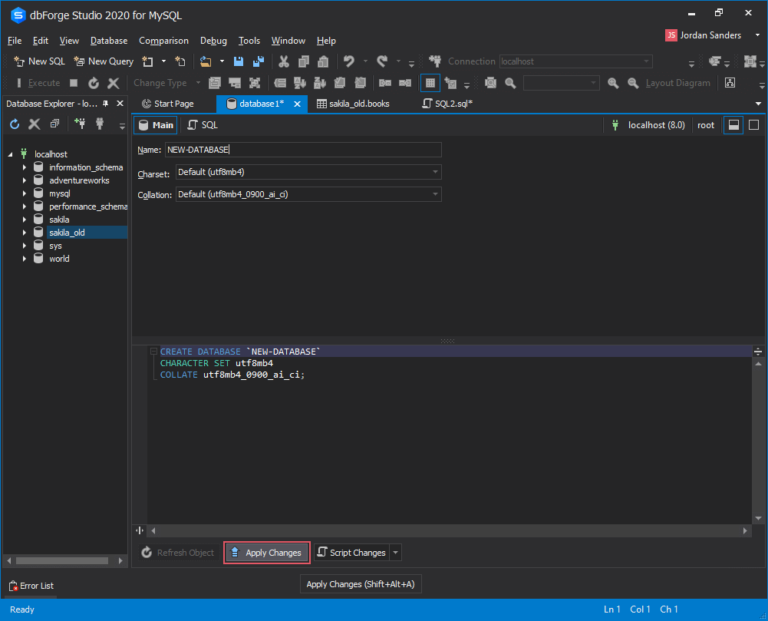Click the Zoom Out magnifier icon
Image resolution: width=768 pixels, height=621 pixels.
pyautogui.click(x=633, y=83)
